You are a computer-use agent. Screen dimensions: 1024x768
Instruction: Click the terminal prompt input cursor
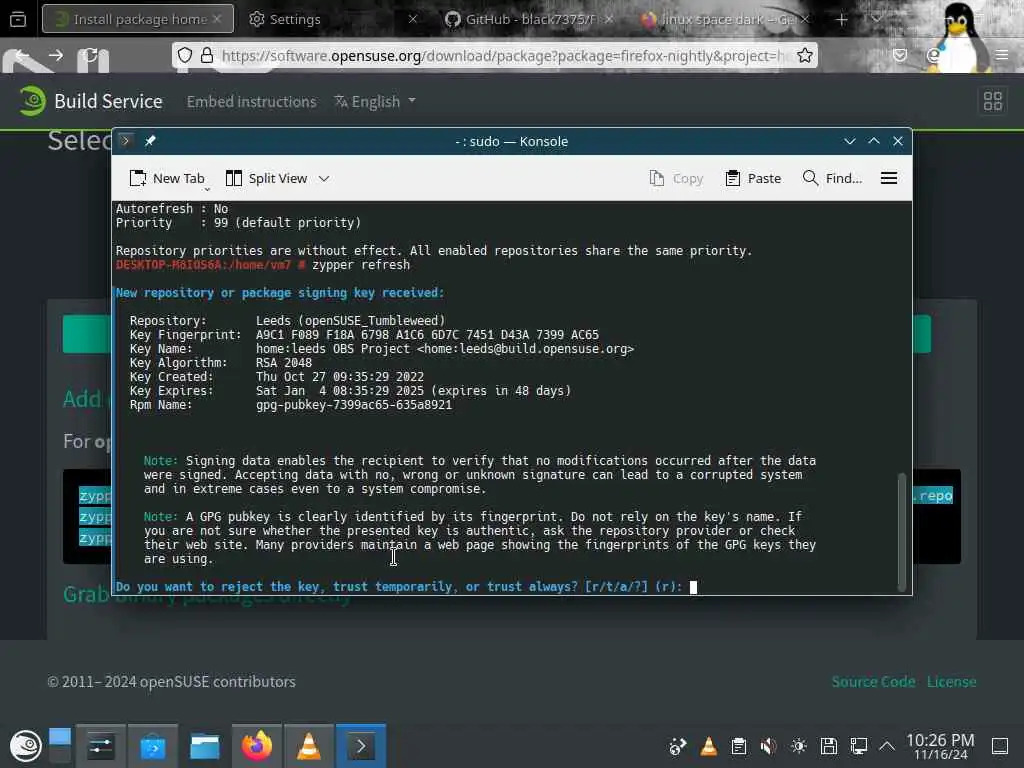(x=694, y=587)
